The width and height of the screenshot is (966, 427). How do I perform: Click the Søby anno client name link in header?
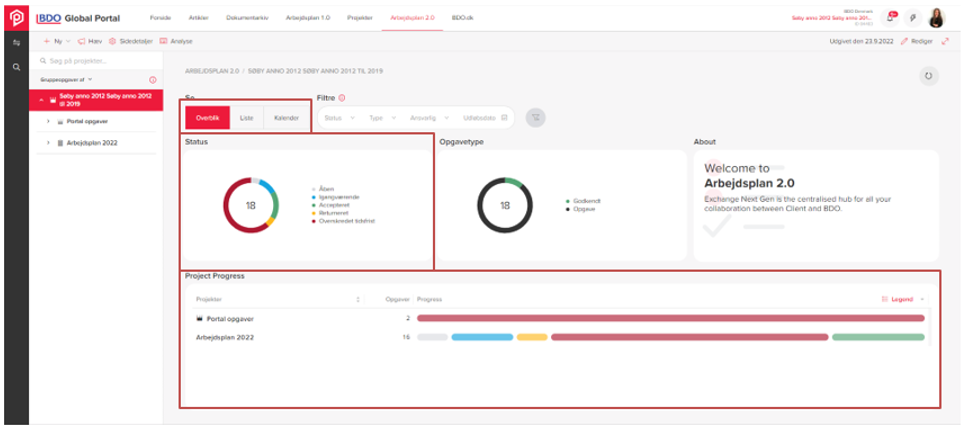click(834, 18)
